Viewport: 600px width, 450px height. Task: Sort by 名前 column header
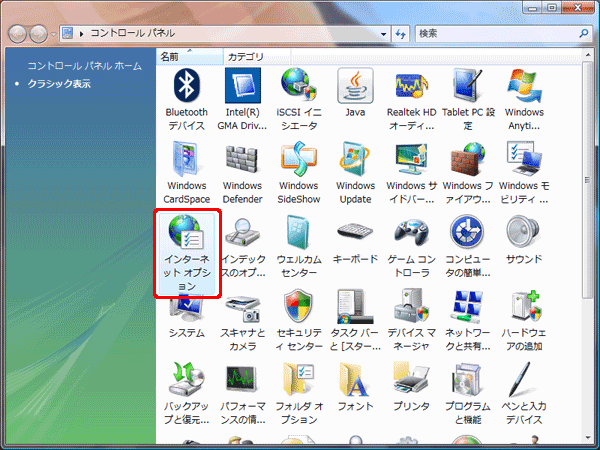(x=189, y=57)
